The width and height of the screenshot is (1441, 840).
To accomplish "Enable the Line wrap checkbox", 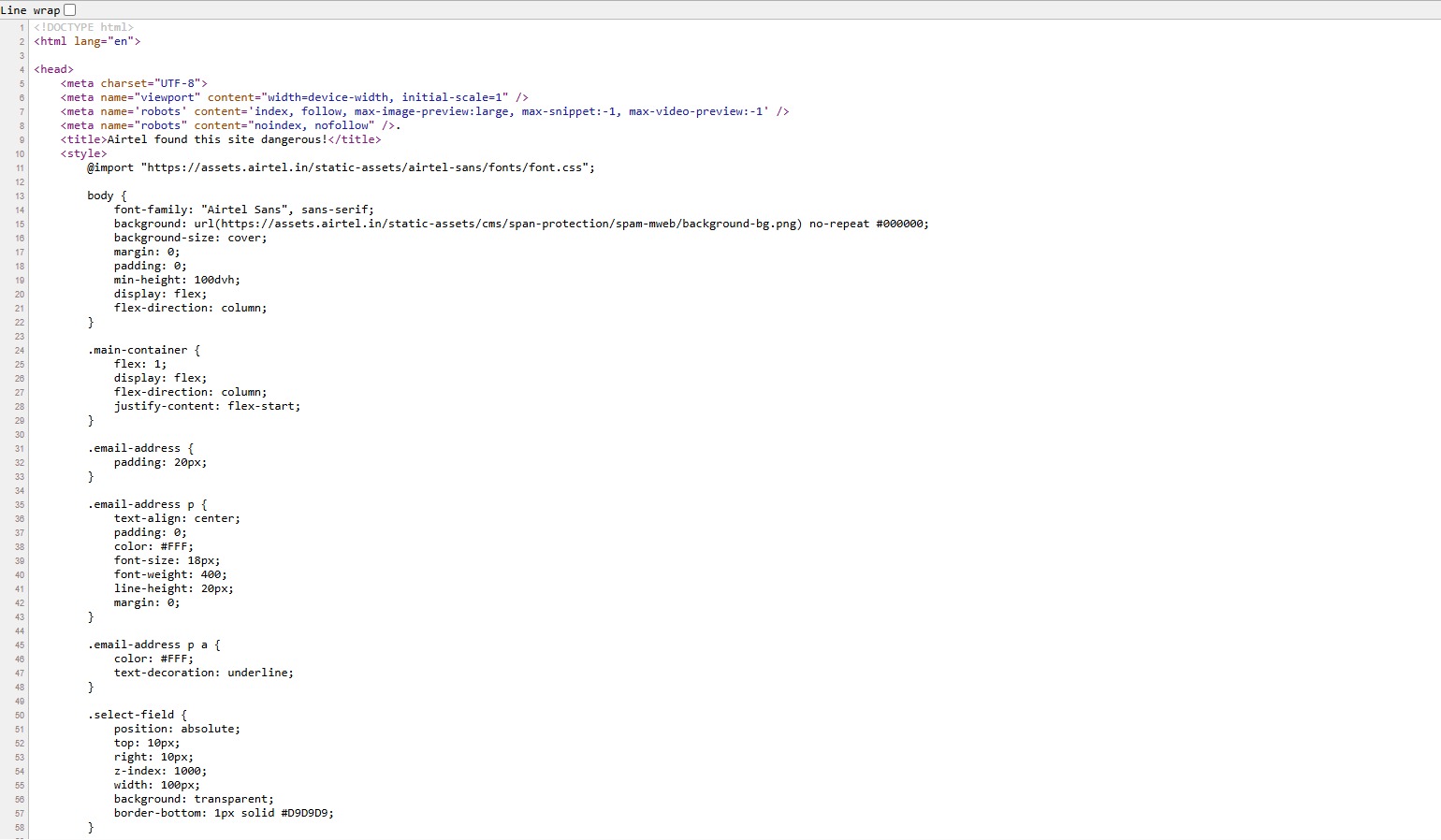I will (70, 10).
